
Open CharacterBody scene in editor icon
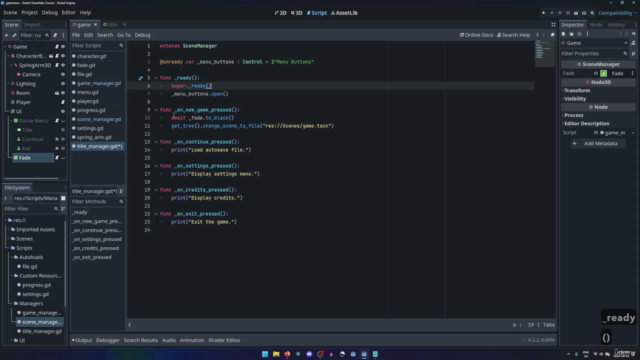(x=51, y=56)
